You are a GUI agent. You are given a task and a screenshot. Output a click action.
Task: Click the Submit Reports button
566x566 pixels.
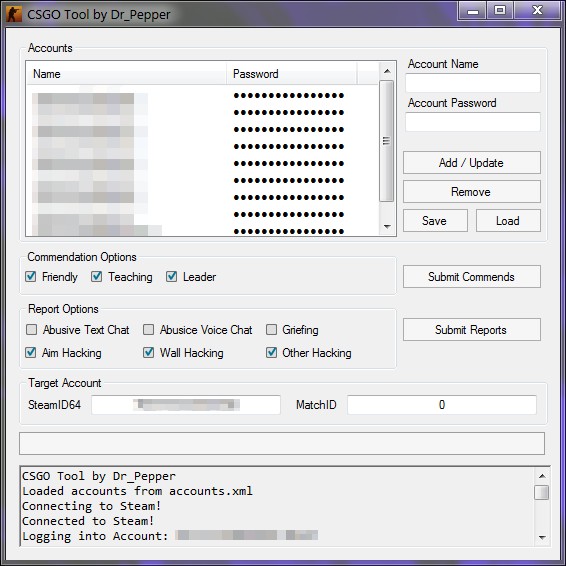pos(472,330)
